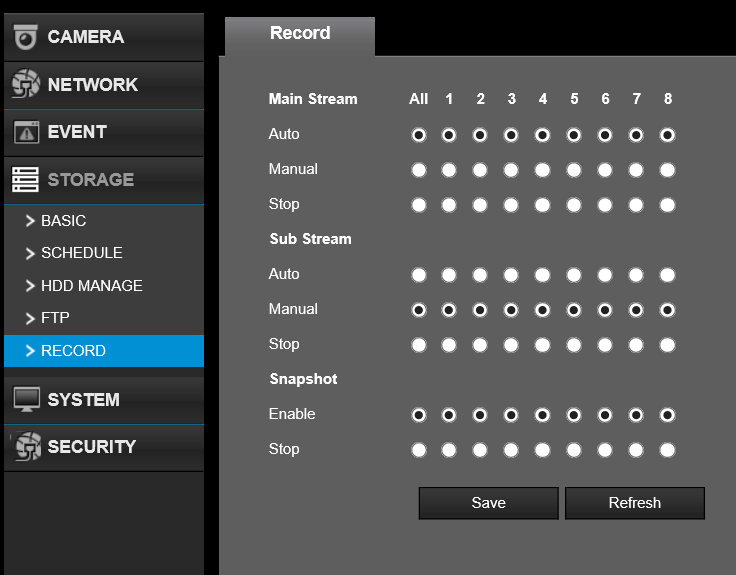Set Sub Stream Stop for channel 2
Image resolution: width=736 pixels, height=575 pixels.
pos(480,345)
